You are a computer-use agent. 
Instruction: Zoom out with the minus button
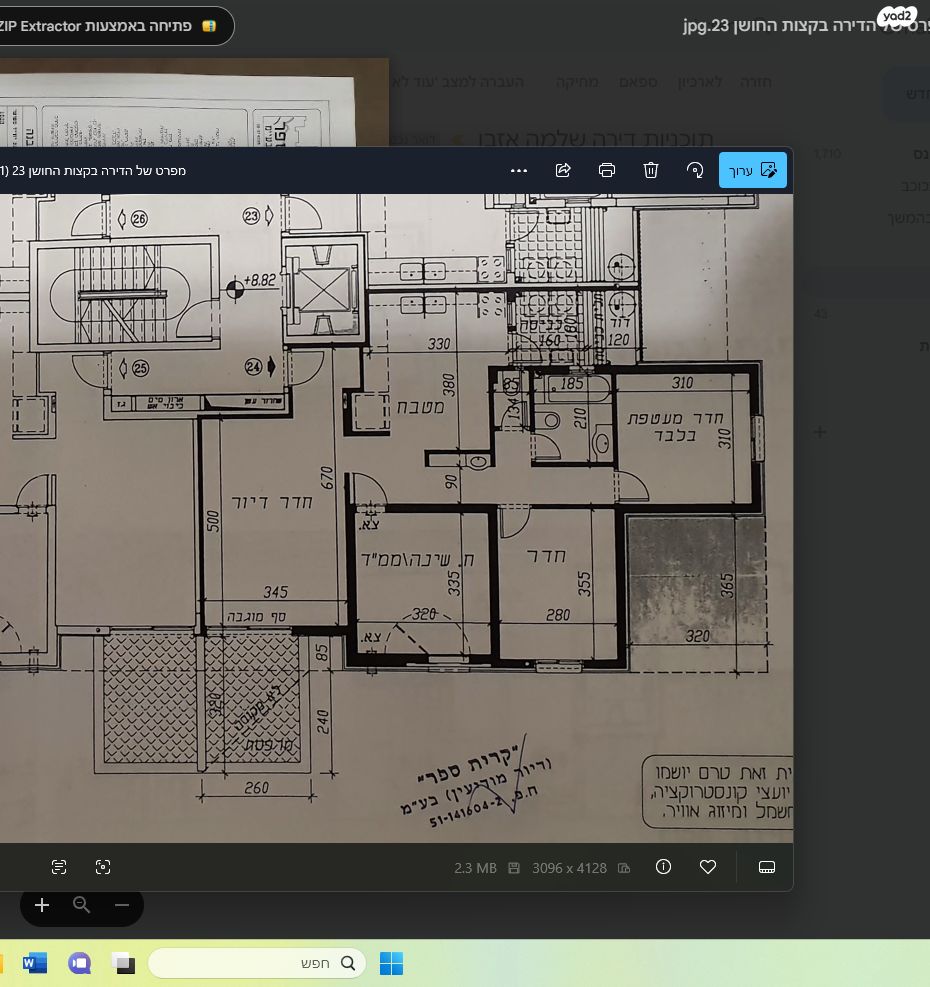coord(122,905)
